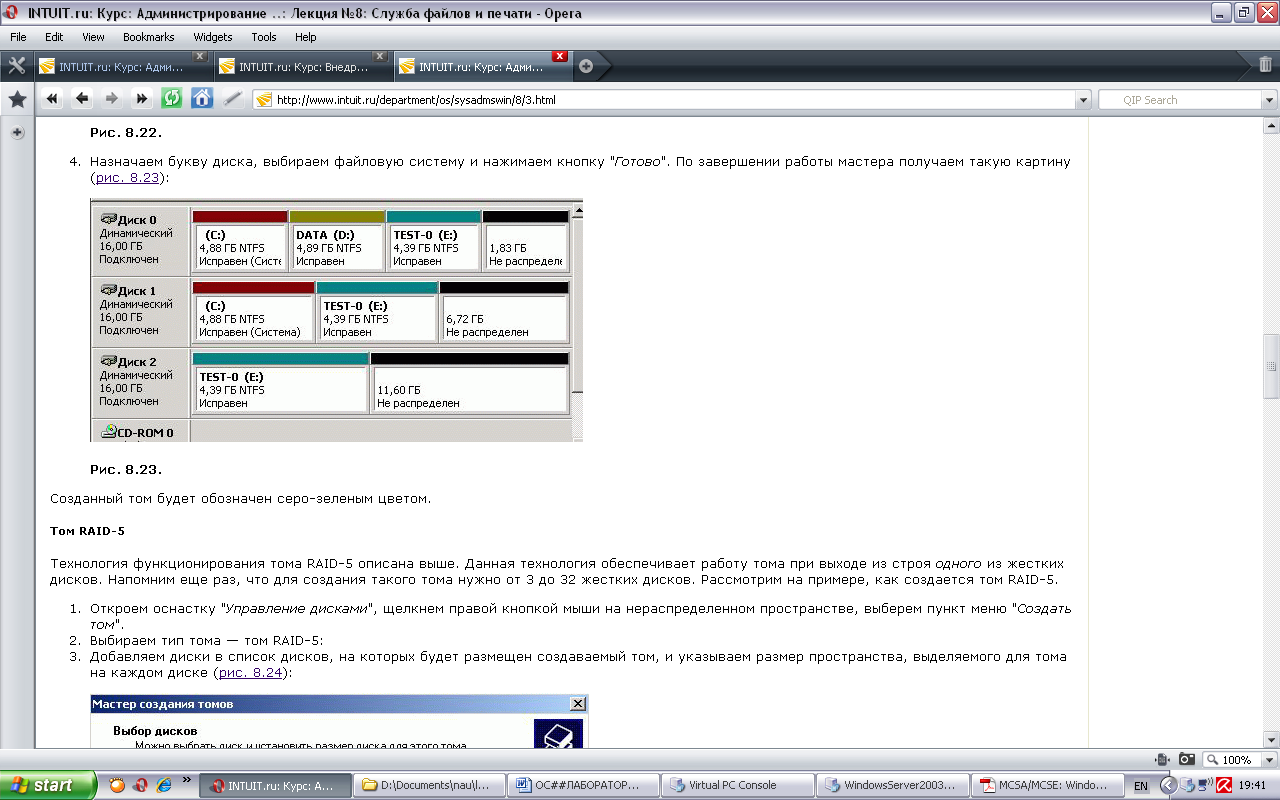Click the 'Том RAID-5' heading
Screen dimensions: 1280x800
[87, 529]
